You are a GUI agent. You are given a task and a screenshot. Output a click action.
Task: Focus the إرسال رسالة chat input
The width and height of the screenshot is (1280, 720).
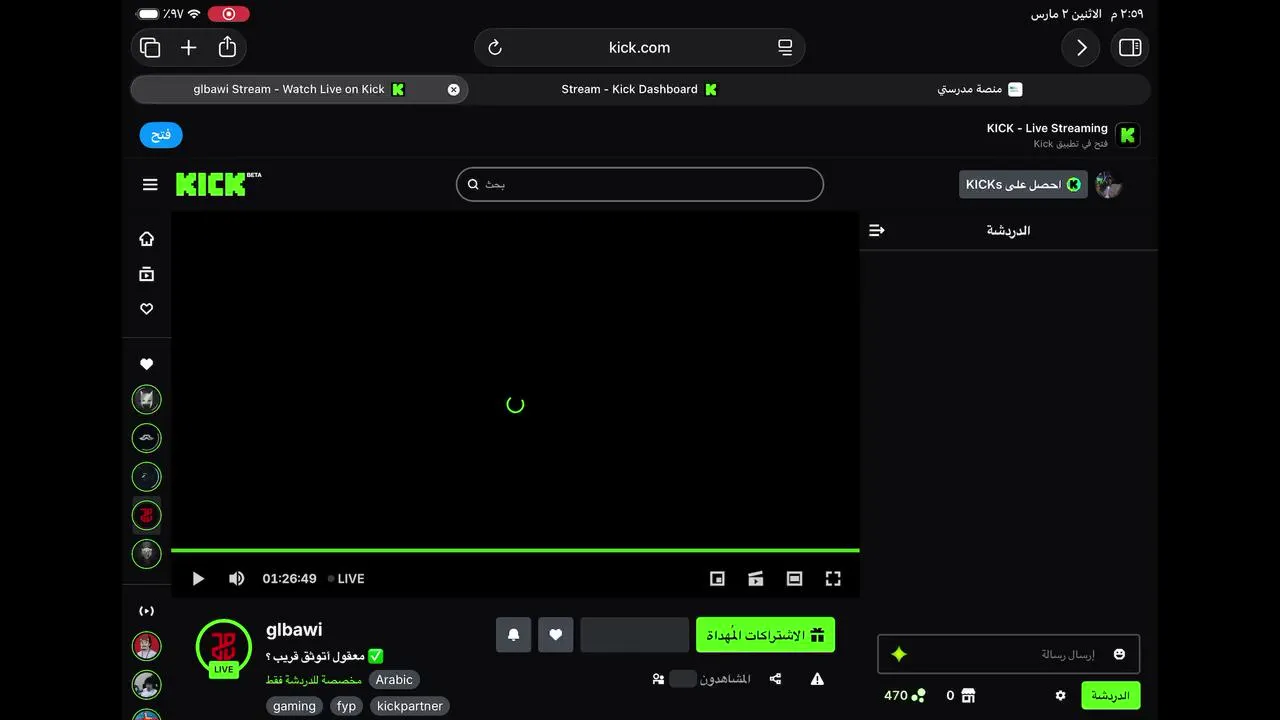click(x=1008, y=654)
